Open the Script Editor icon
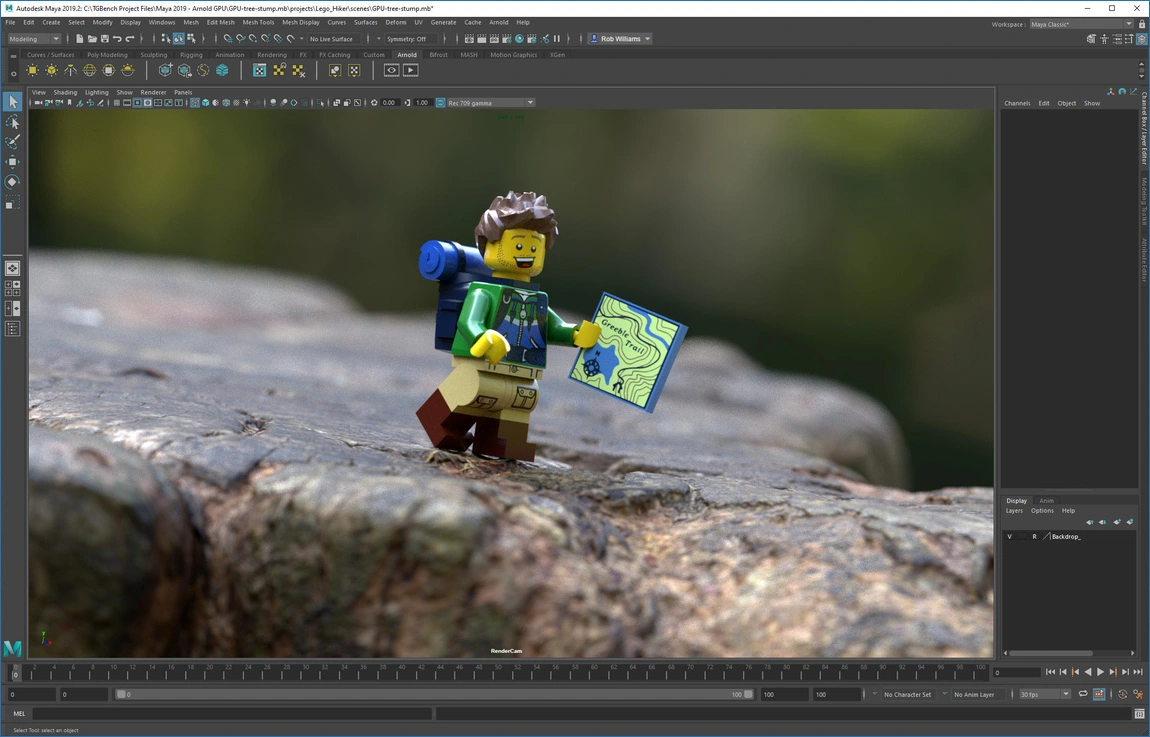The height and width of the screenshot is (737, 1150). (x=1139, y=714)
